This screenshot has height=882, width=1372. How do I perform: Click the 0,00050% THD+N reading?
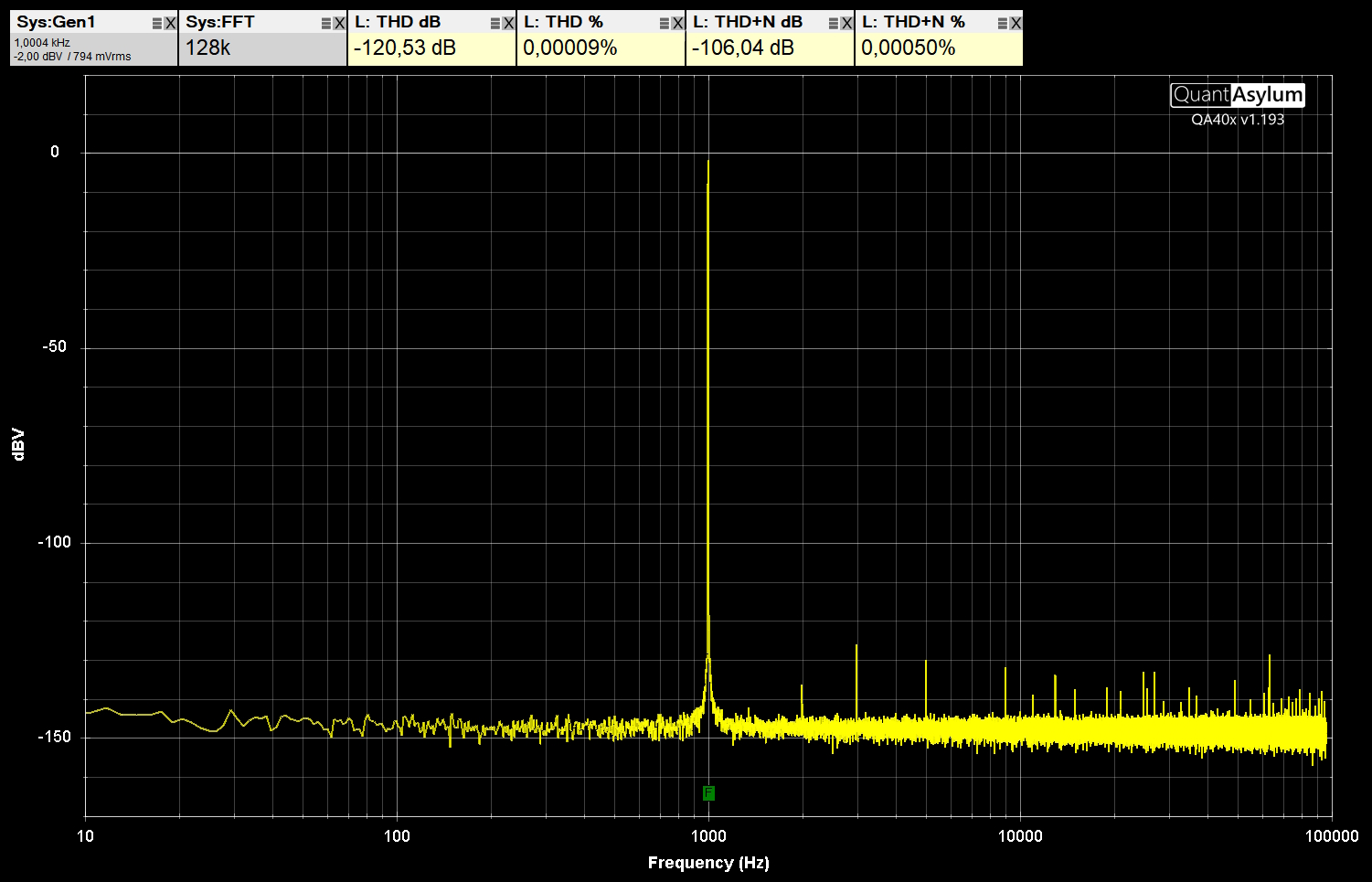point(909,48)
